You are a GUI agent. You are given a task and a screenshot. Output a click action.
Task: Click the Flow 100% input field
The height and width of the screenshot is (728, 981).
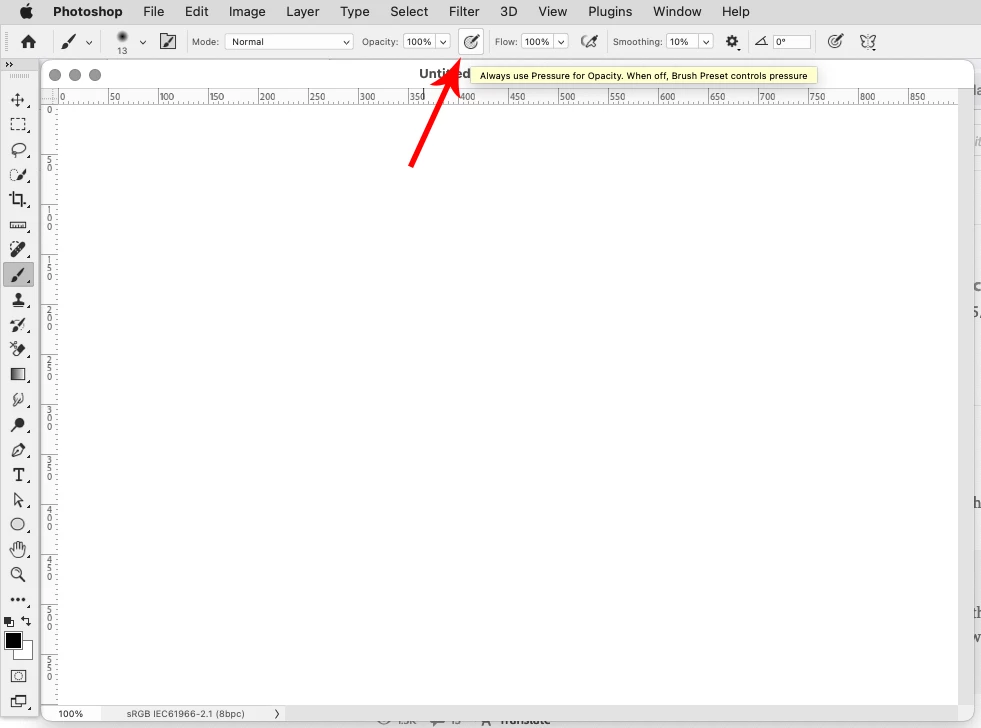537,42
